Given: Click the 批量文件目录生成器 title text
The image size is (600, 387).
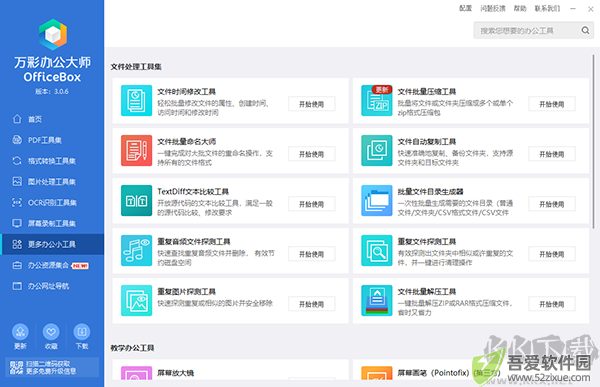Looking at the screenshot, I should [x=430, y=191].
